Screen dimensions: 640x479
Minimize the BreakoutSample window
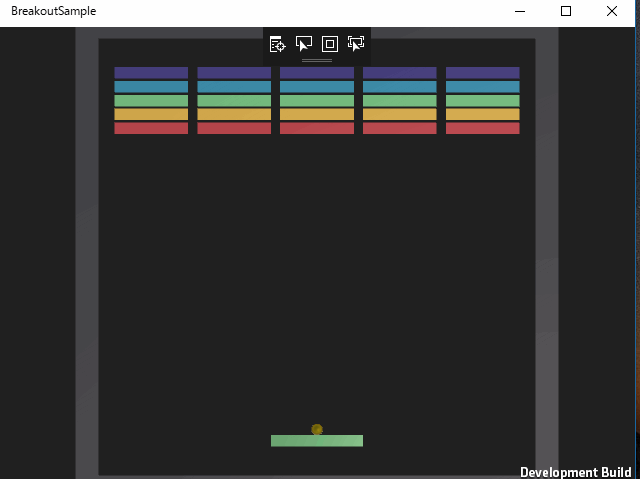coord(520,11)
